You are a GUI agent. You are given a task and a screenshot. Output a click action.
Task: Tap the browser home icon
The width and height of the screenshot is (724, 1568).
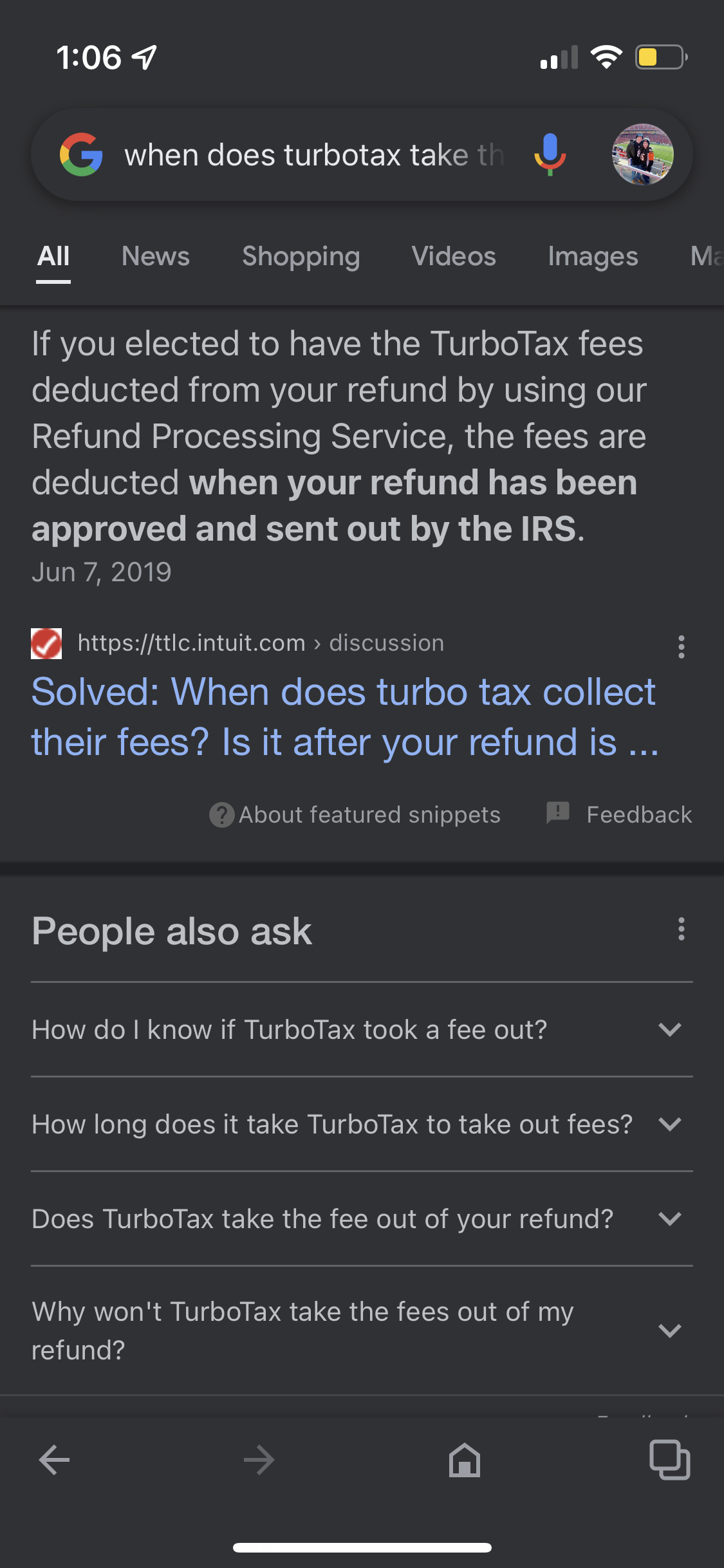[x=464, y=1459]
